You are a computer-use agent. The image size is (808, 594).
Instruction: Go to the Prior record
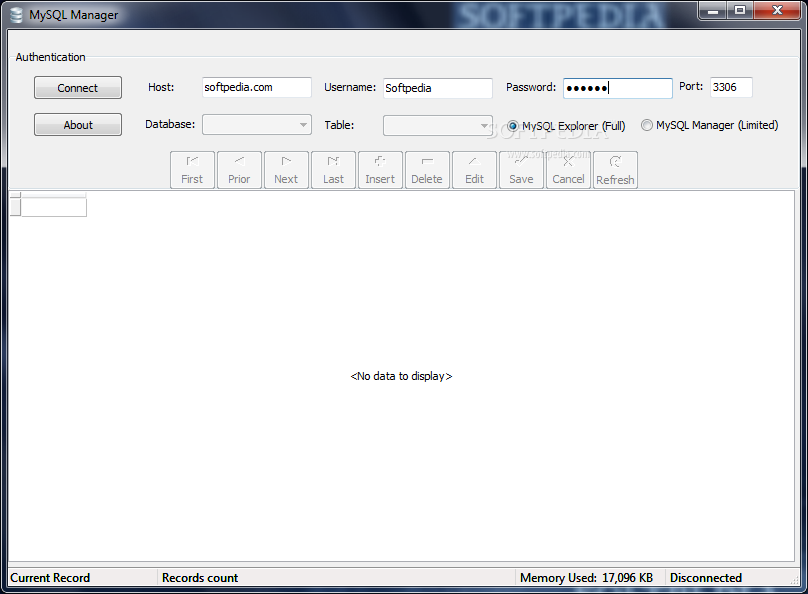pyautogui.click(x=239, y=170)
